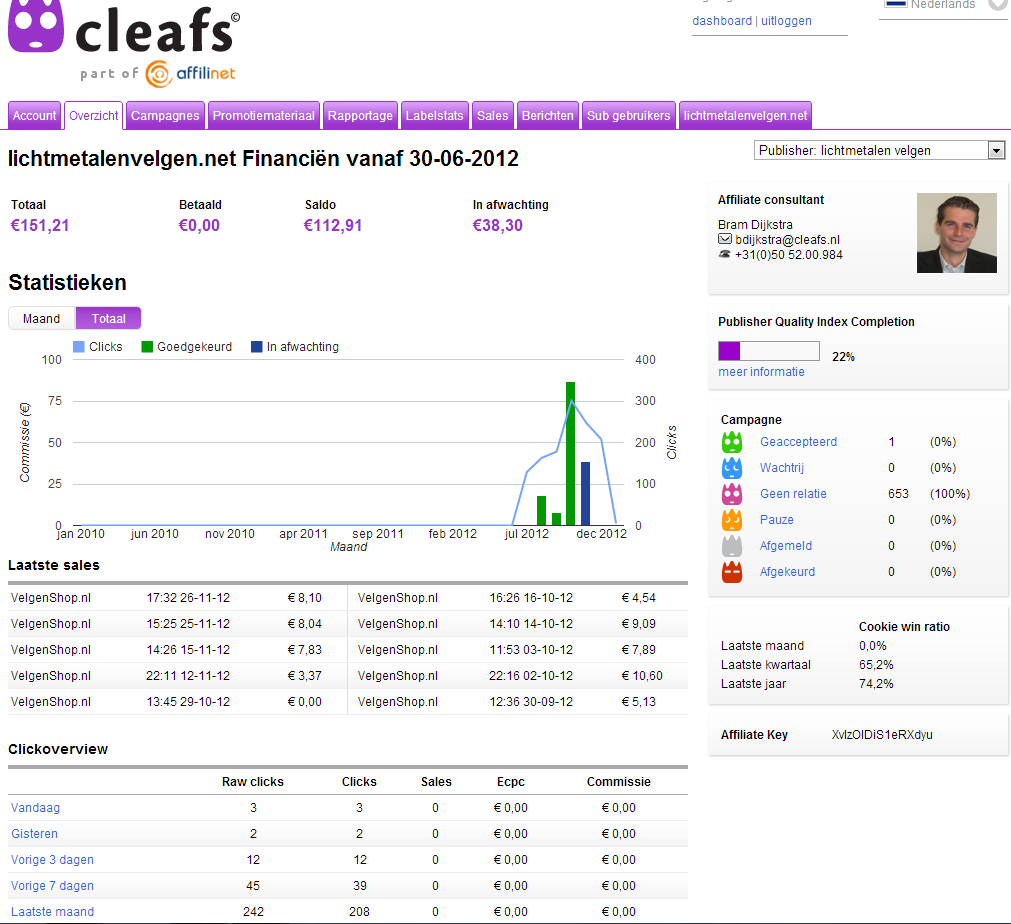Click the Bram Dijkstra consultant photo
This screenshot has height=924, width=1011.
[957, 233]
